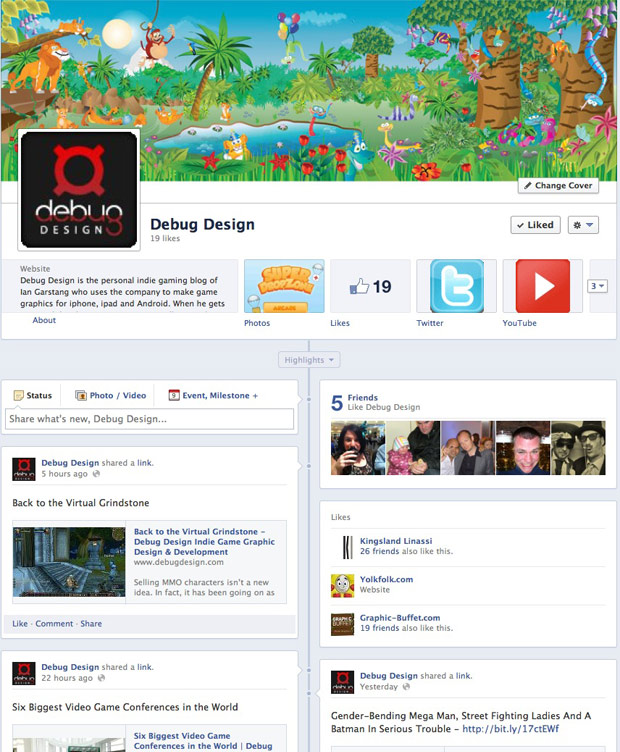Open Back to the Virtual Grindstone article link
Viewport: 620px width, 752px height.
(x=204, y=542)
